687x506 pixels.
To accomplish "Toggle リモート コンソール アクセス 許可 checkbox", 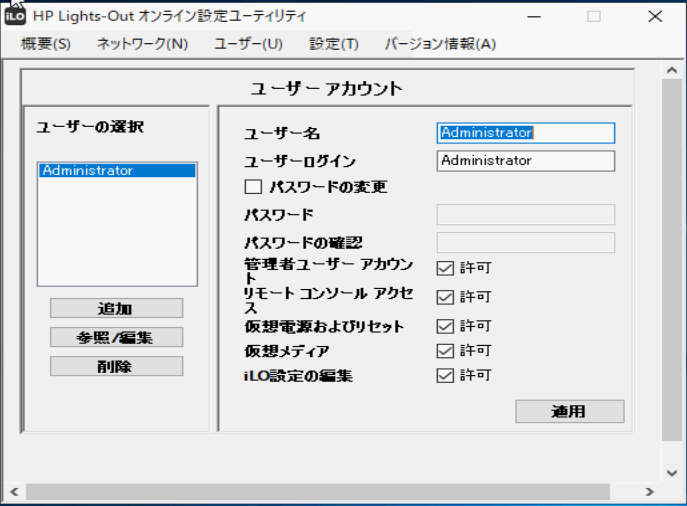I will coord(445,297).
